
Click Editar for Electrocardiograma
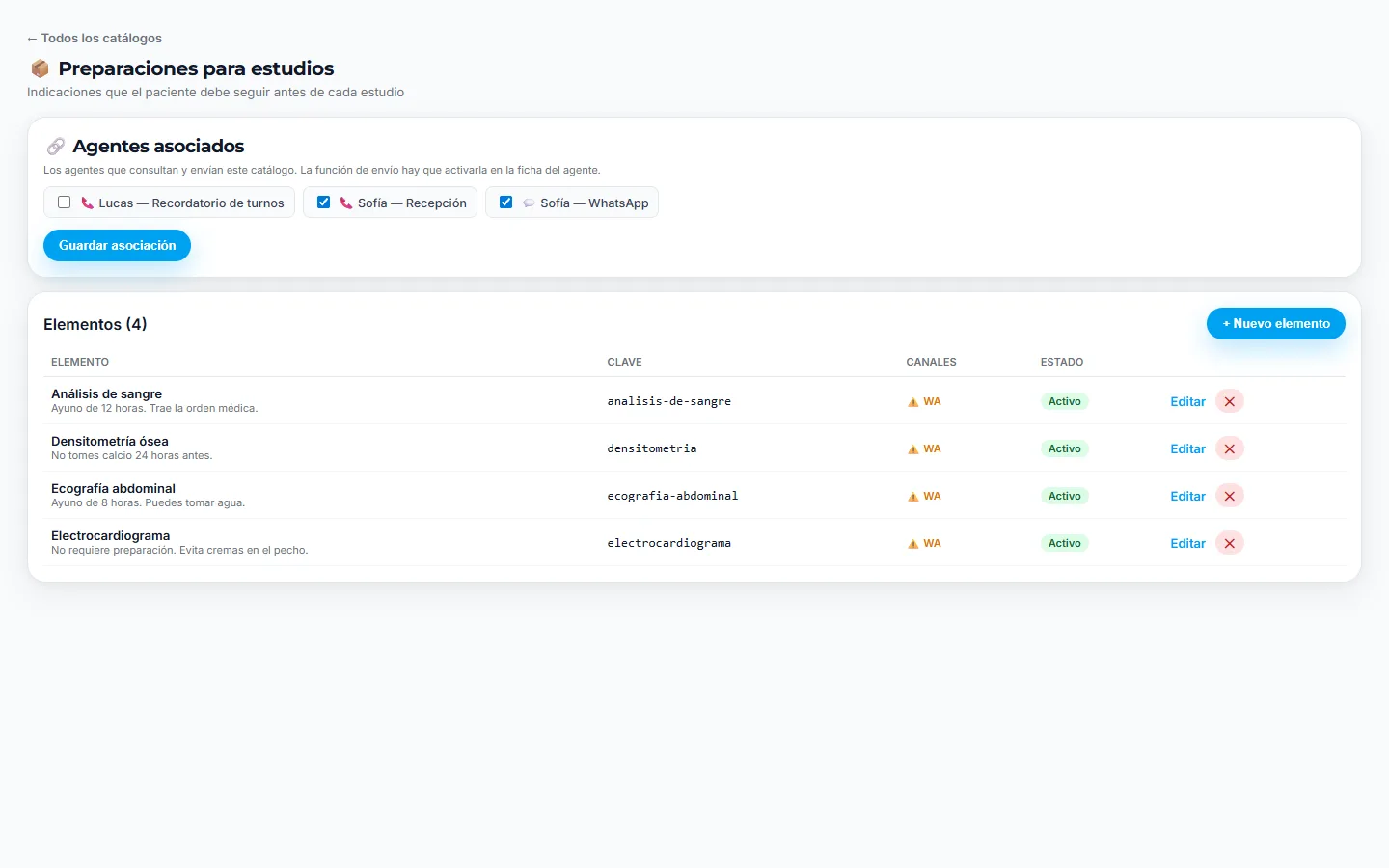[x=1187, y=543]
